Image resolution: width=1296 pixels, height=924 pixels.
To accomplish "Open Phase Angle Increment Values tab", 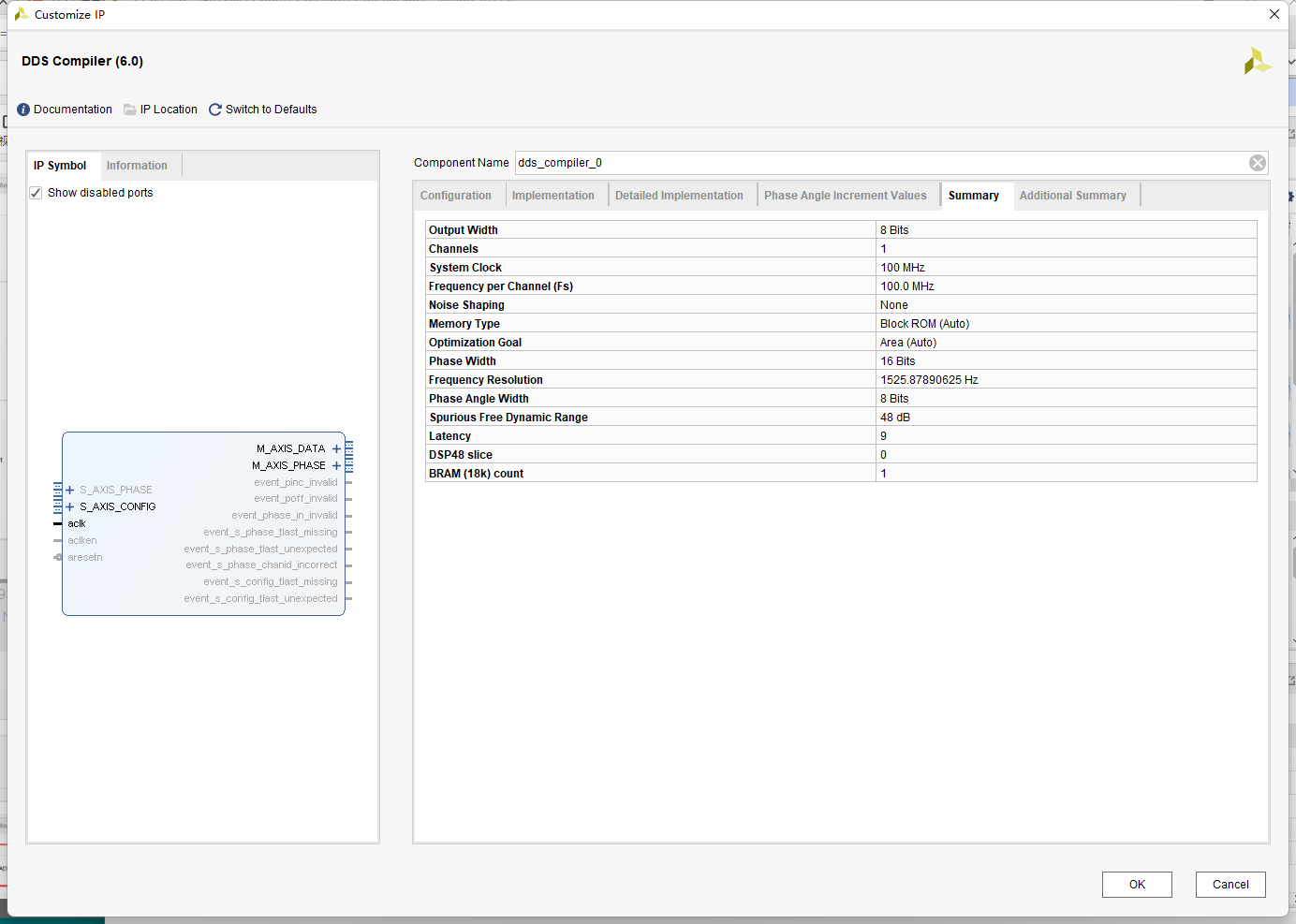I will (846, 196).
